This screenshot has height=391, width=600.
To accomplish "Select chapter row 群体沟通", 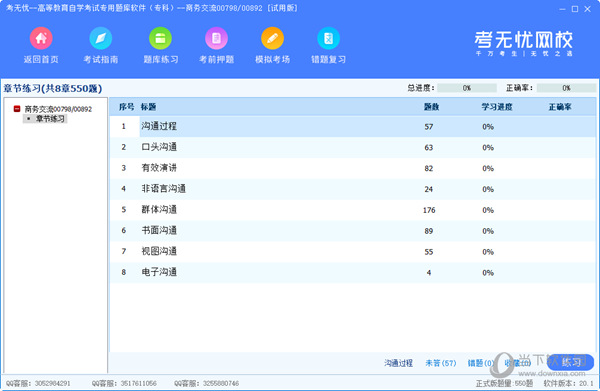I will click(x=353, y=210).
